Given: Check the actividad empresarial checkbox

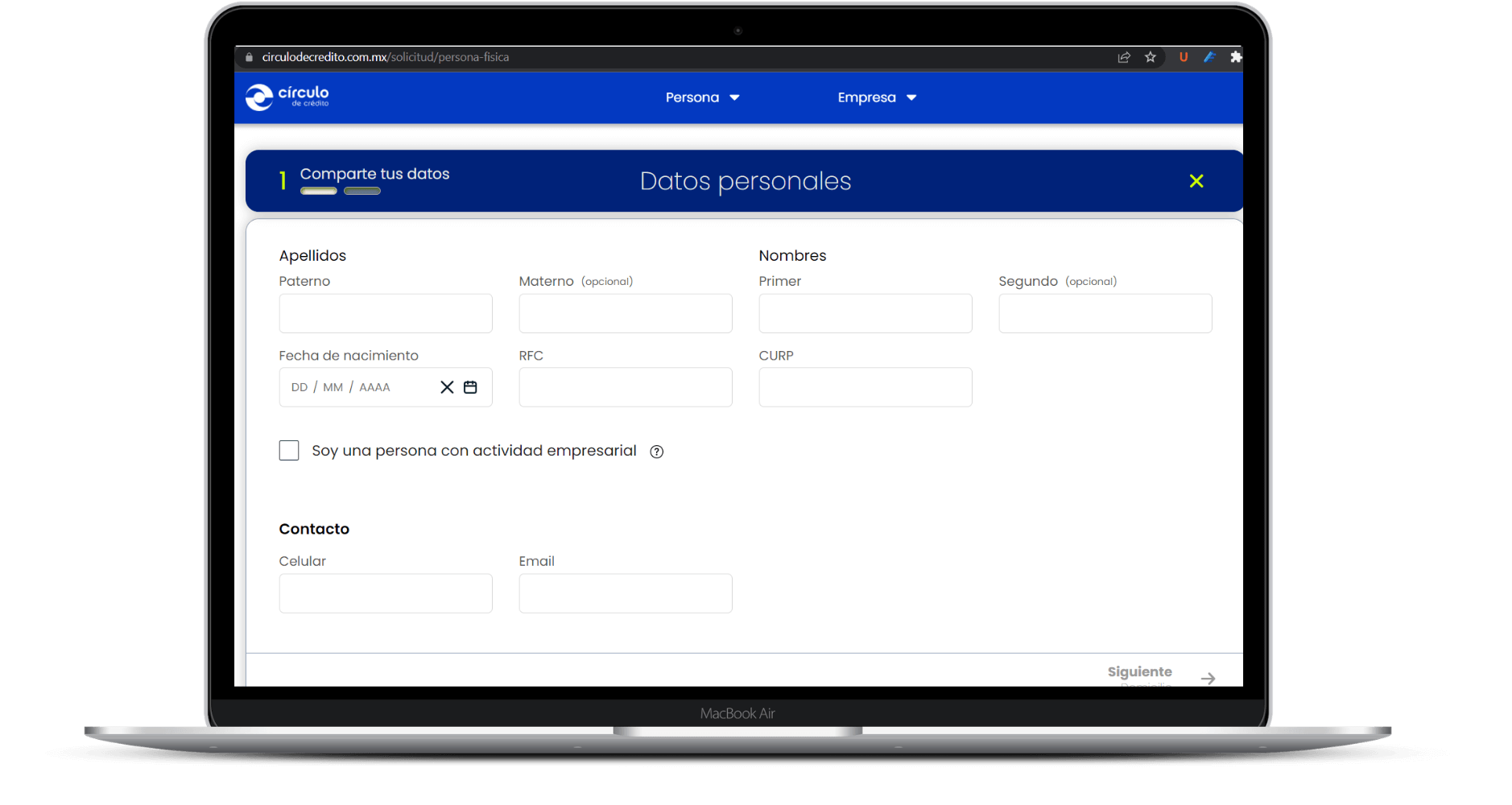Looking at the screenshot, I should (x=289, y=451).
